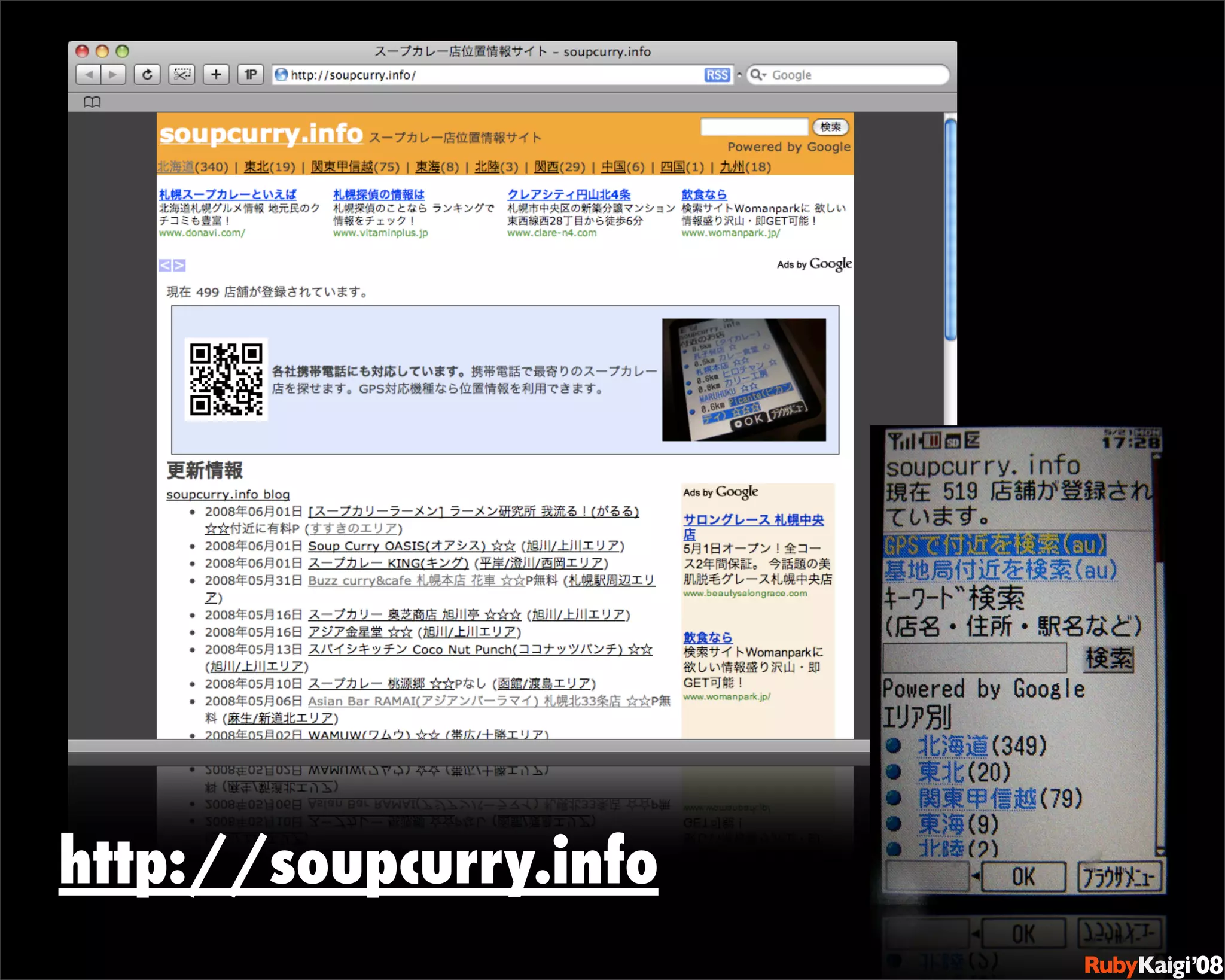The image size is (1225, 980).
Task: Click the browser back arrow button
Action: click(x=89, y=75)
